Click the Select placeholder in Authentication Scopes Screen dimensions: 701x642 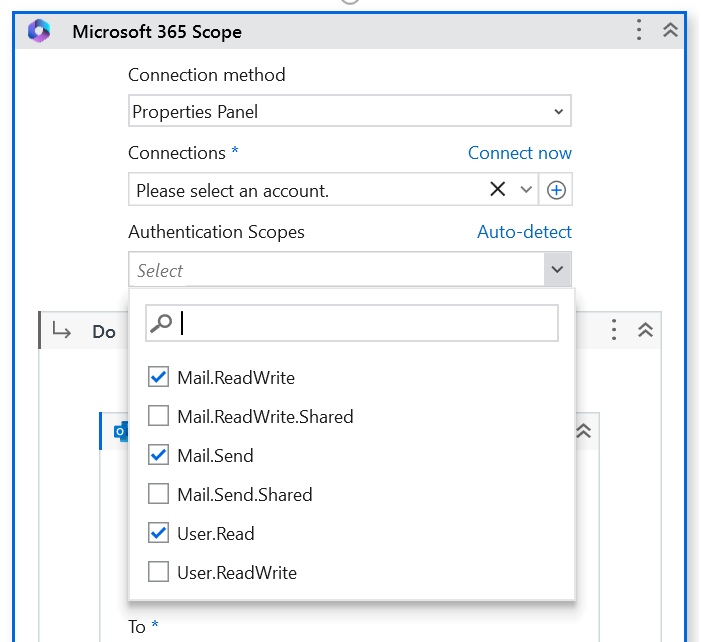(x=160, y=270)
